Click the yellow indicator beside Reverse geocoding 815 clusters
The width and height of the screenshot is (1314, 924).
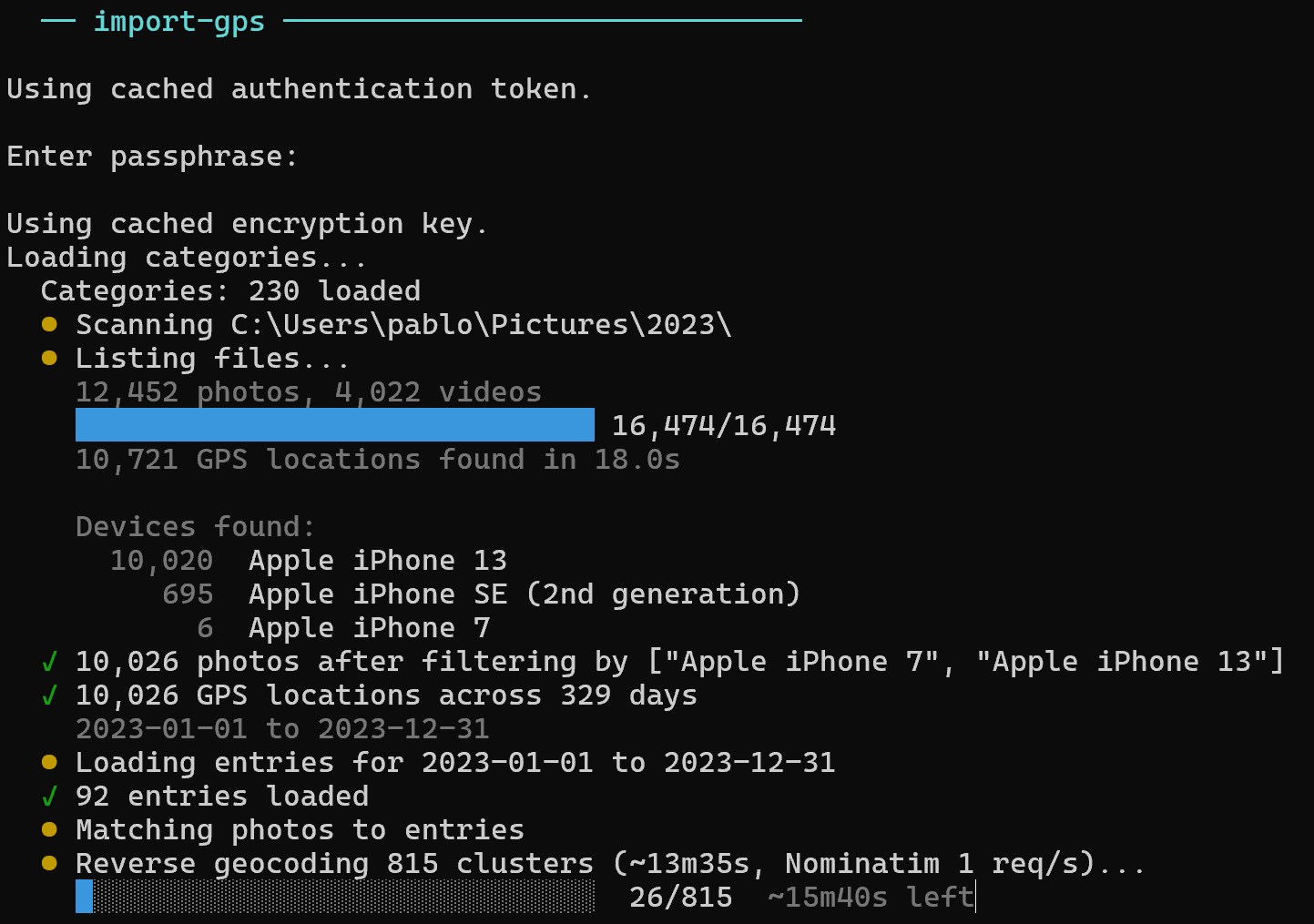(x=50, y=863)
